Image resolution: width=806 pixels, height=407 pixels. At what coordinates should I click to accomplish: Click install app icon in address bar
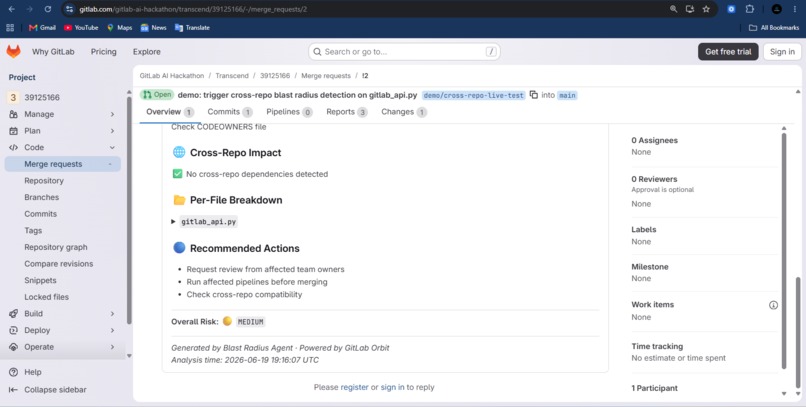[x=690, y=9]
